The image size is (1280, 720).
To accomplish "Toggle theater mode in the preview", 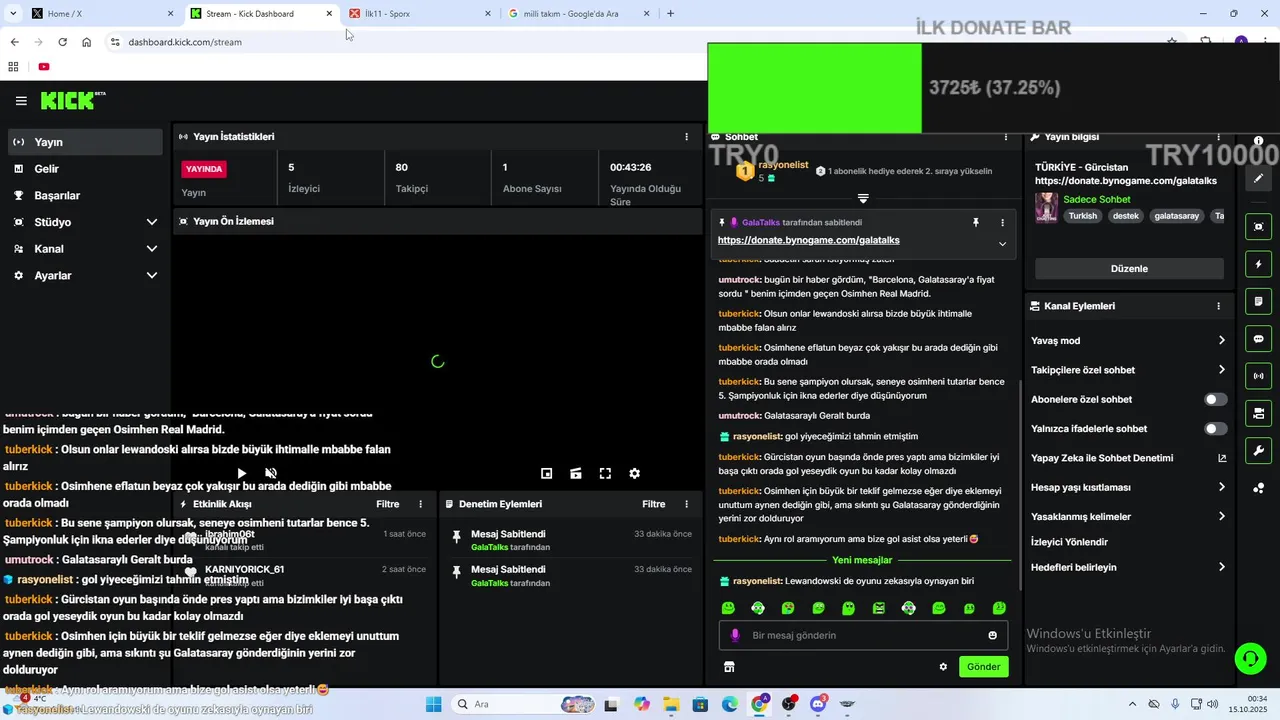I will [576, 473].
